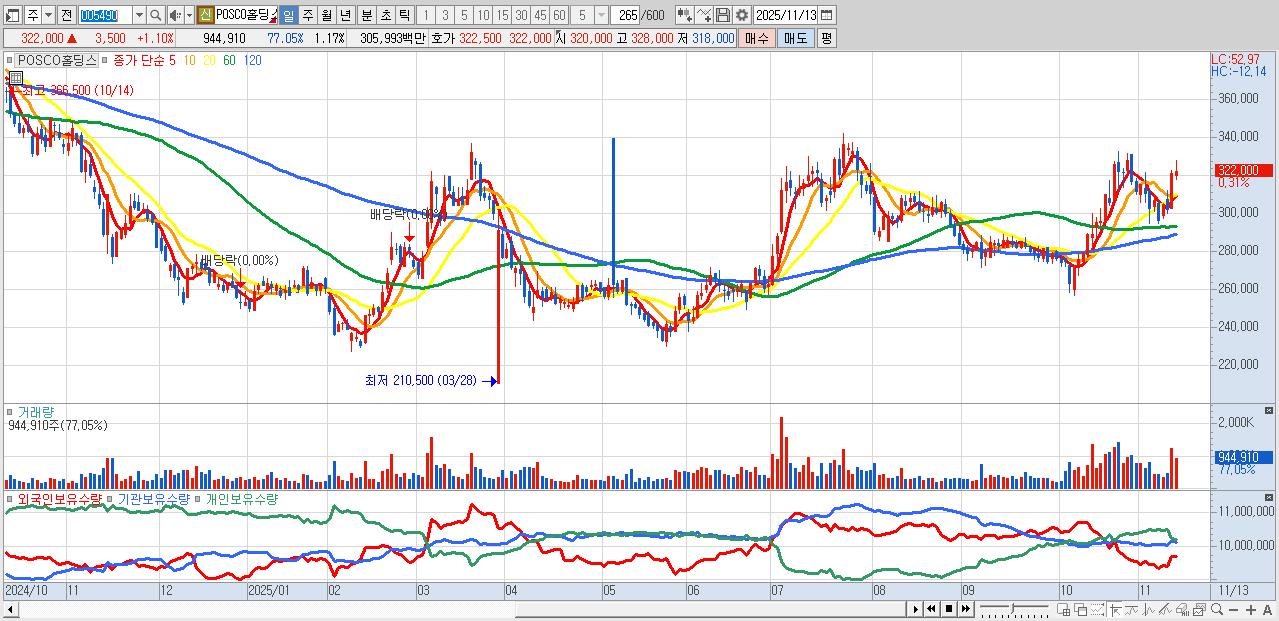
Task: Click the diagonal line drawing icon
Action: coord(1165,609)
